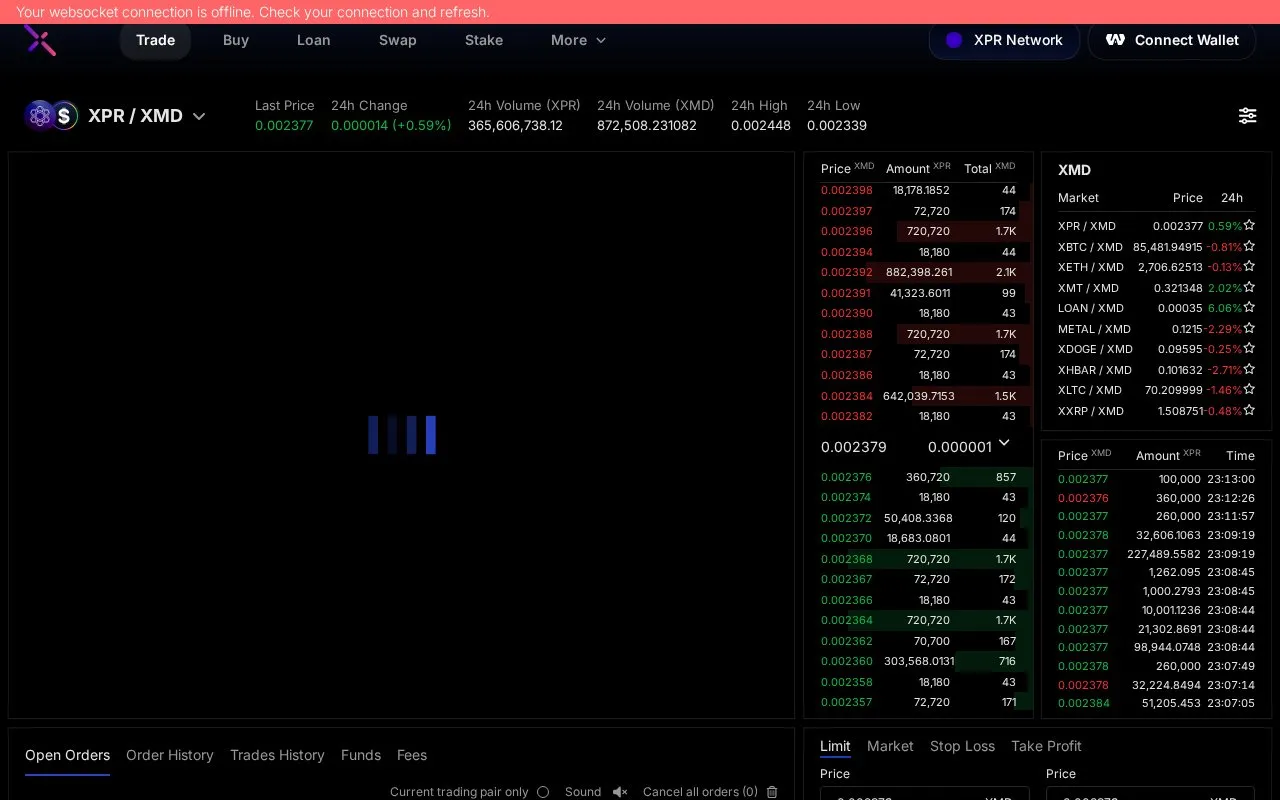Click the Metal X logo icon
Image resolution: width=1280 pixels, height=800 pixels.
tap(40, 40)
